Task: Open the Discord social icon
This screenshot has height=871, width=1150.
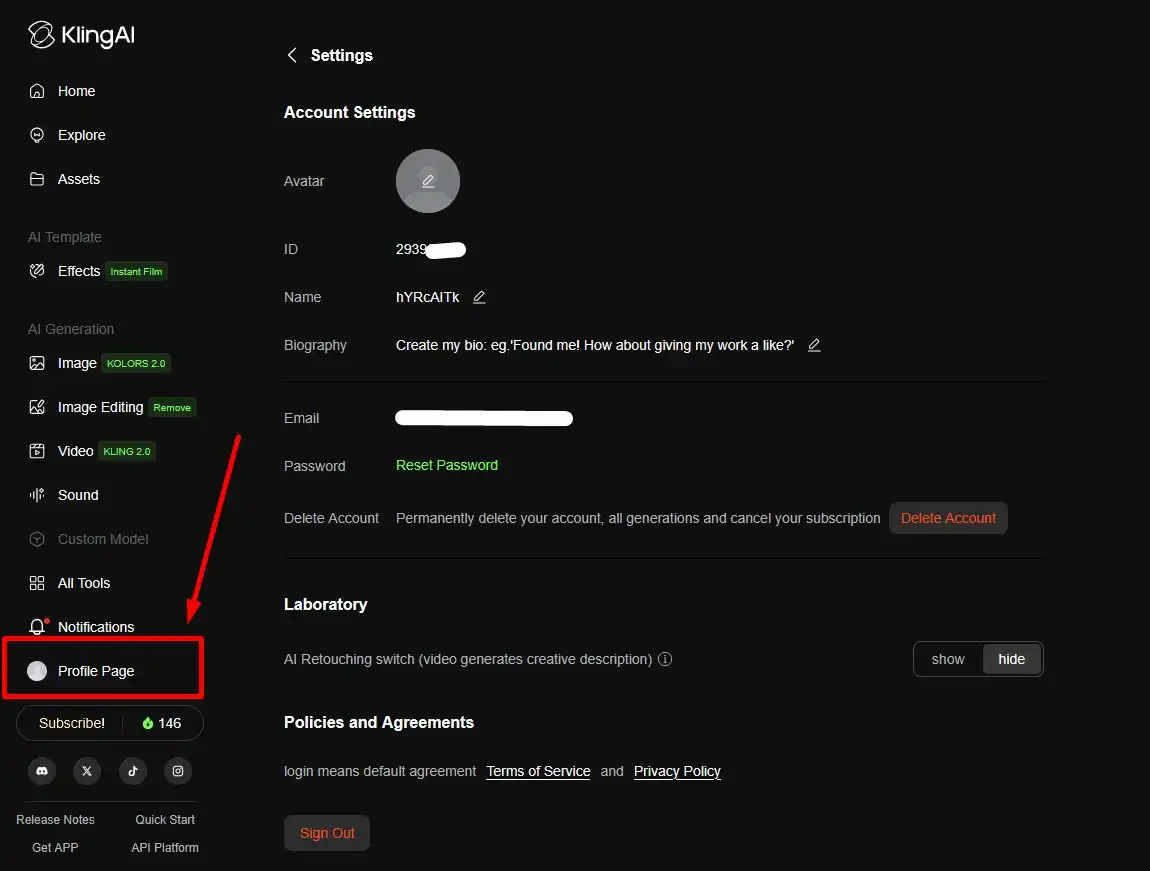Action: (42, 771)
